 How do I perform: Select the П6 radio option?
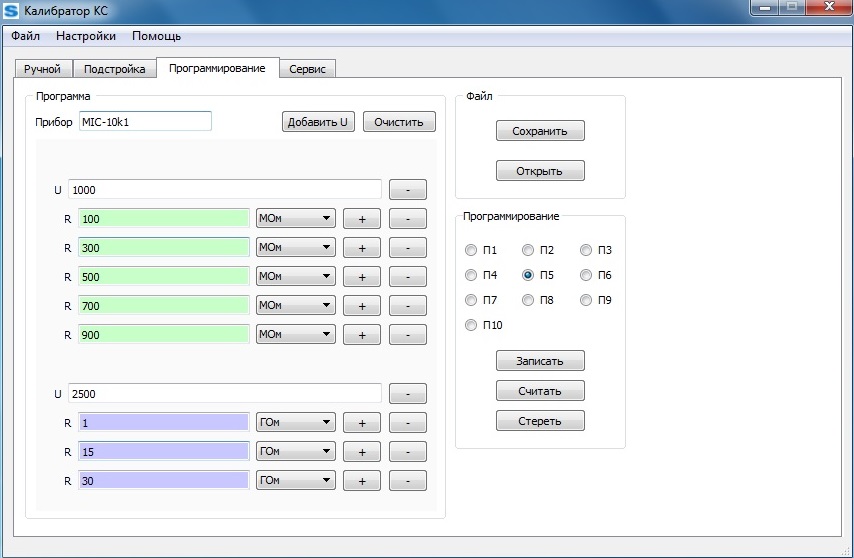(x=586, y=275)
